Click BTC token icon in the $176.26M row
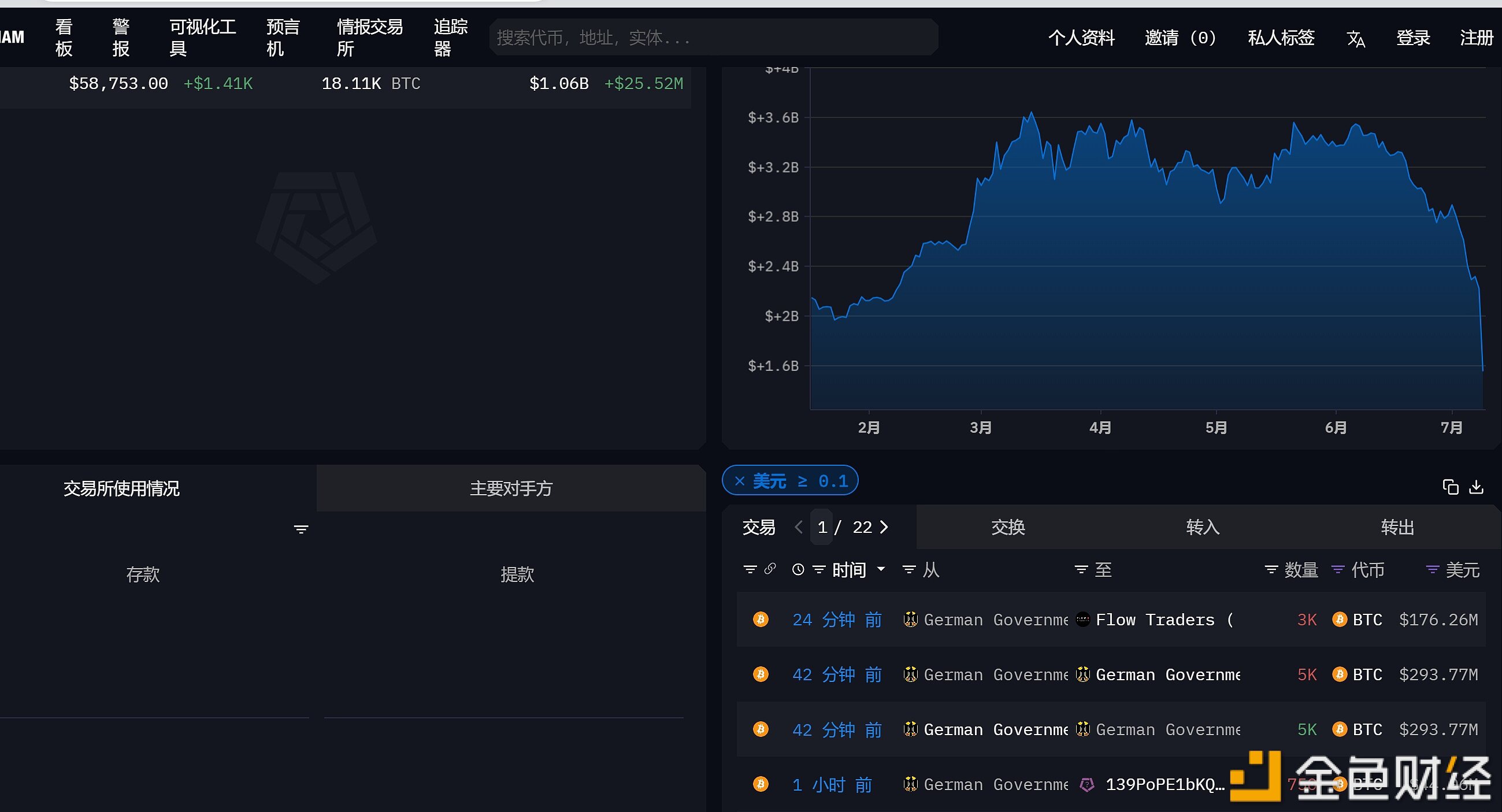This screenshot has height=812, width=1502. pos(1340,619)
